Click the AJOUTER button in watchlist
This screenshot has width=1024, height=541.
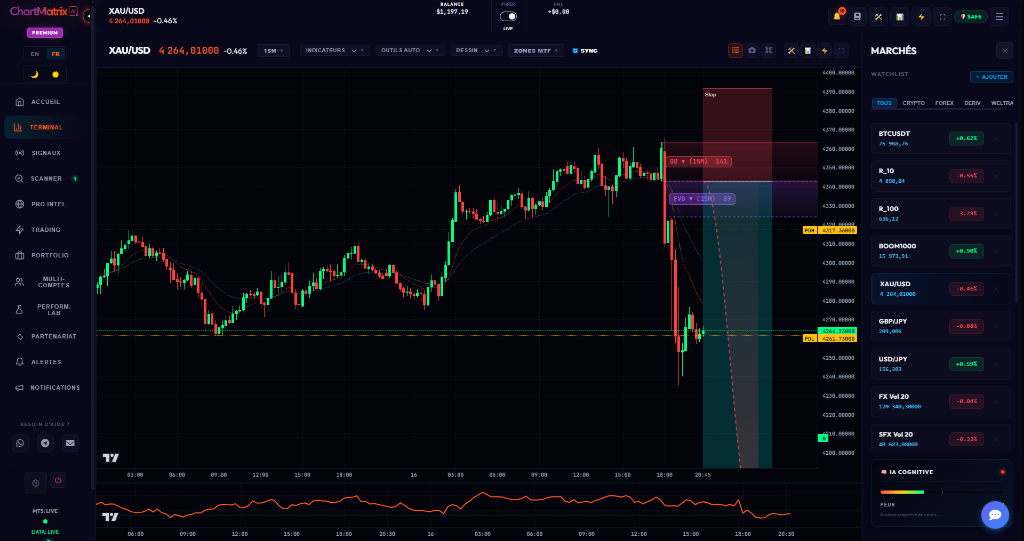coord(991,76)
